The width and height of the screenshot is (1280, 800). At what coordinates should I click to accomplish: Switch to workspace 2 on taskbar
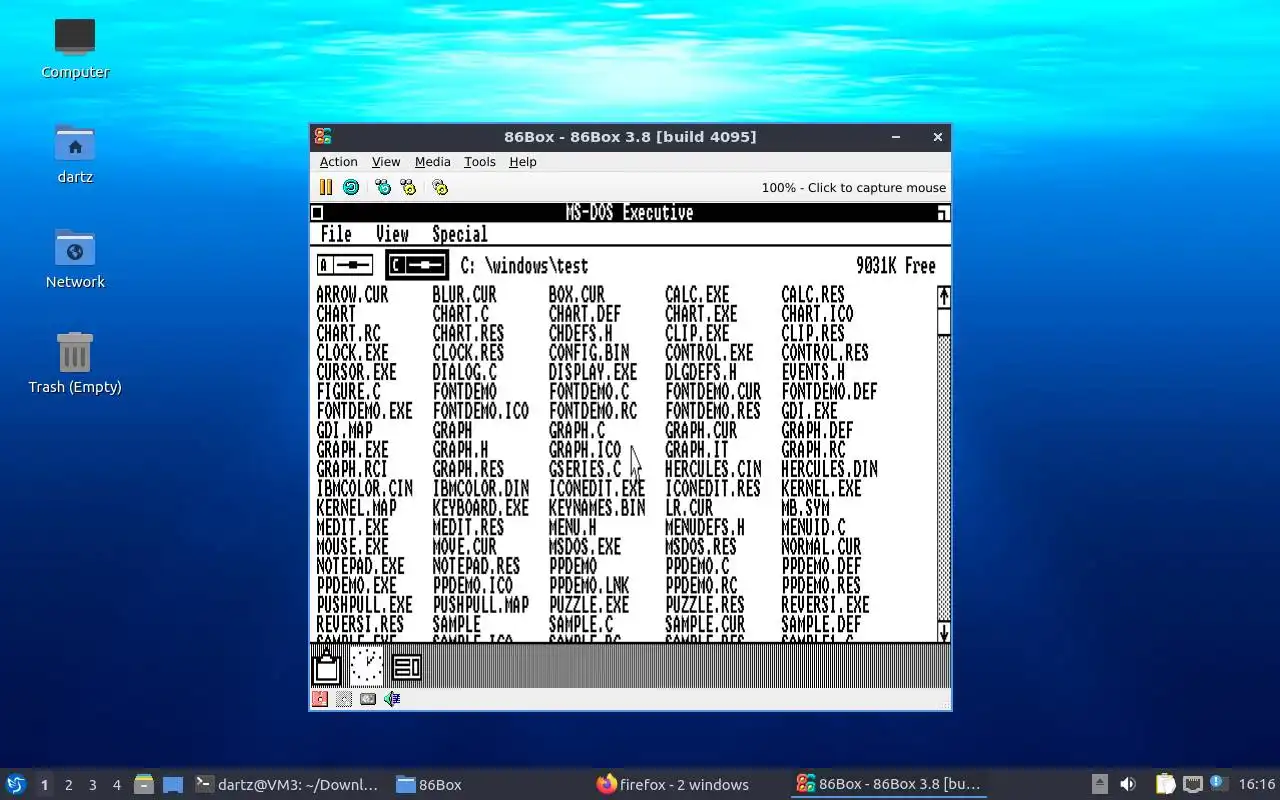(x=68, y=785)
